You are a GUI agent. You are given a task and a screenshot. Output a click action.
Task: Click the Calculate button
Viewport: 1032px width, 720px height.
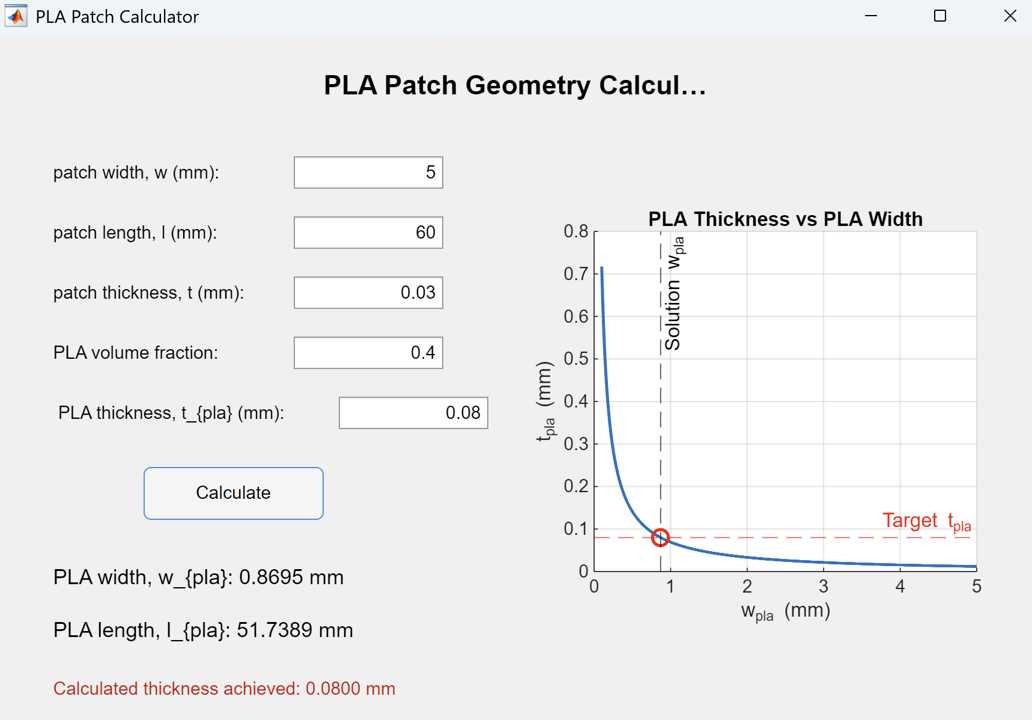click(234, 493)
